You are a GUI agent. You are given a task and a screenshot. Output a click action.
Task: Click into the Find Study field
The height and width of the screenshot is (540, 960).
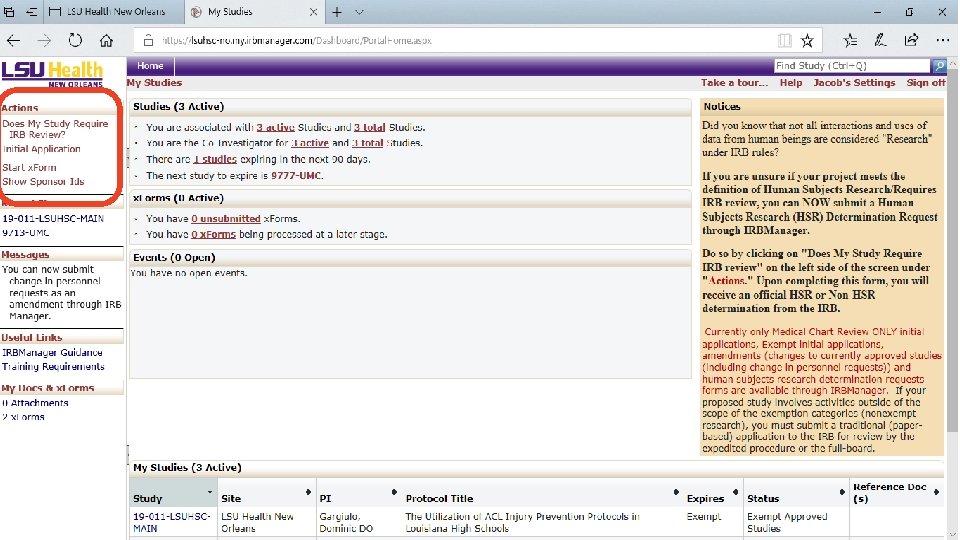coord(852,66)
